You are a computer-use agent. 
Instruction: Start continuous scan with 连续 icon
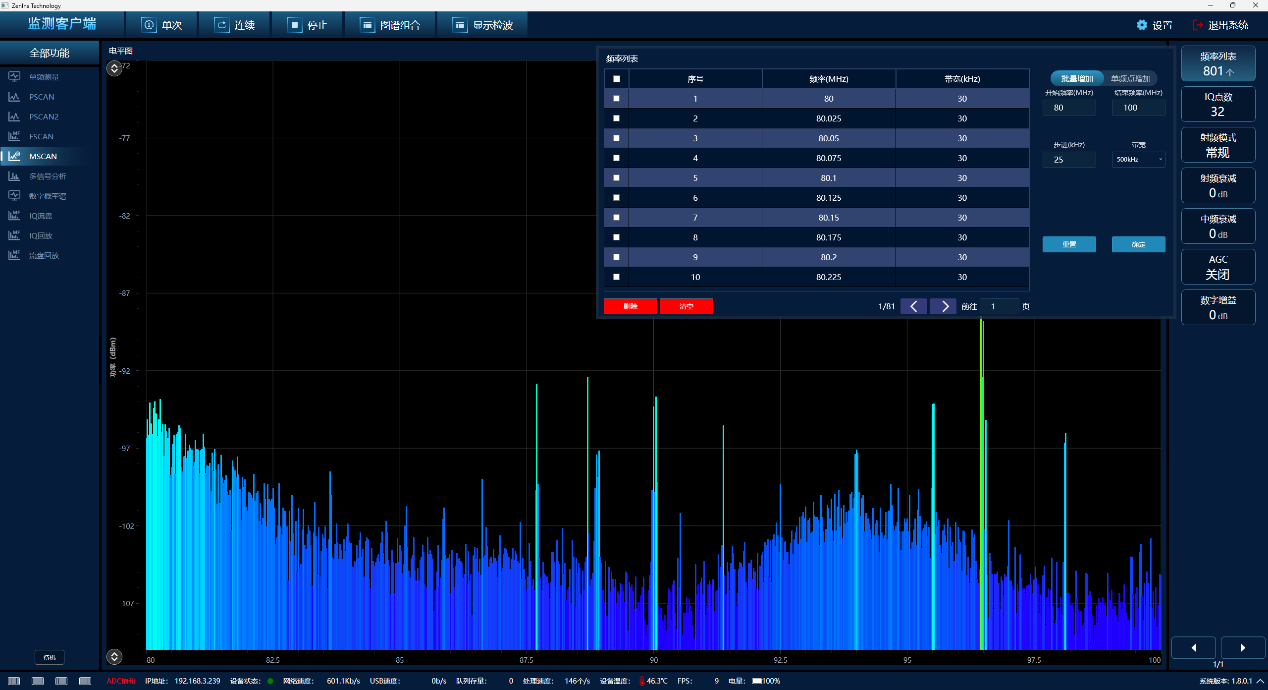pos(221,25)
